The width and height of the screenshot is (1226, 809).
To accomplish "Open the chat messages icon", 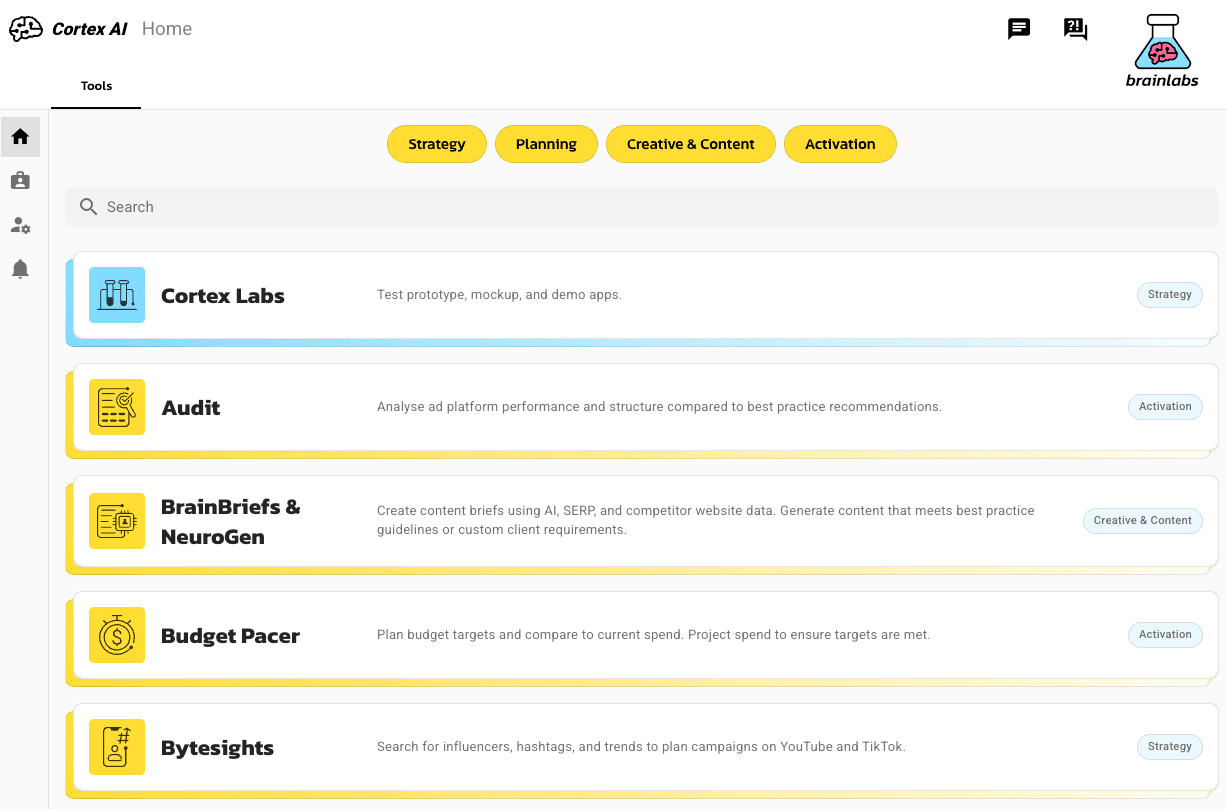I will (x=1019, y=29).
